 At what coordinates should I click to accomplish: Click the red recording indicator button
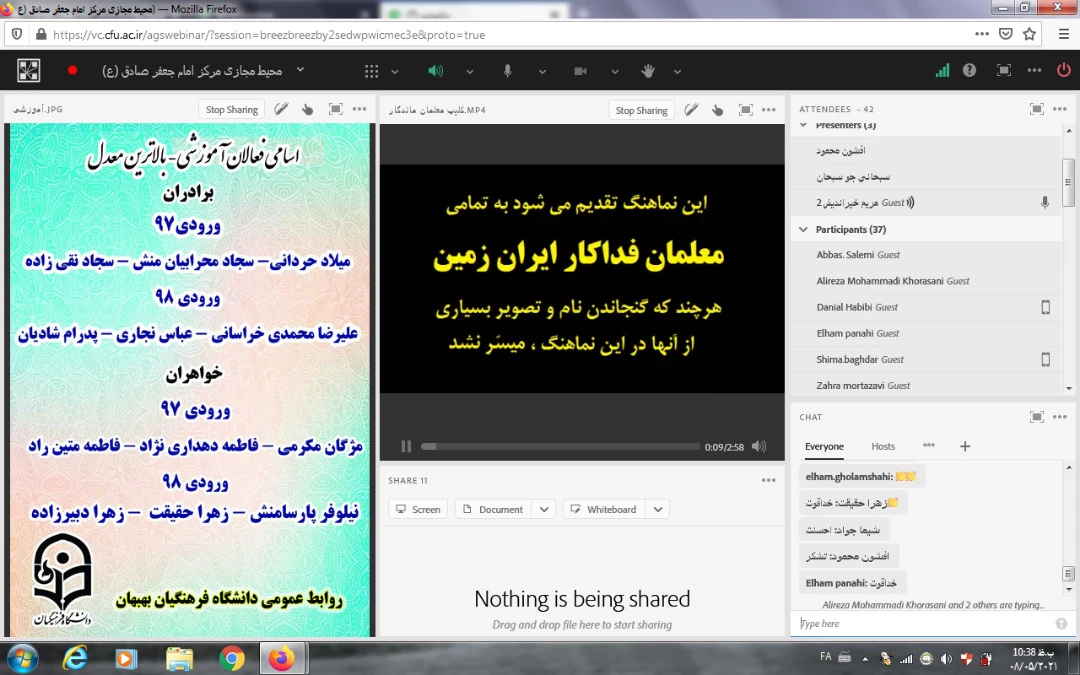pyautogui.click(x=72, y=71)
